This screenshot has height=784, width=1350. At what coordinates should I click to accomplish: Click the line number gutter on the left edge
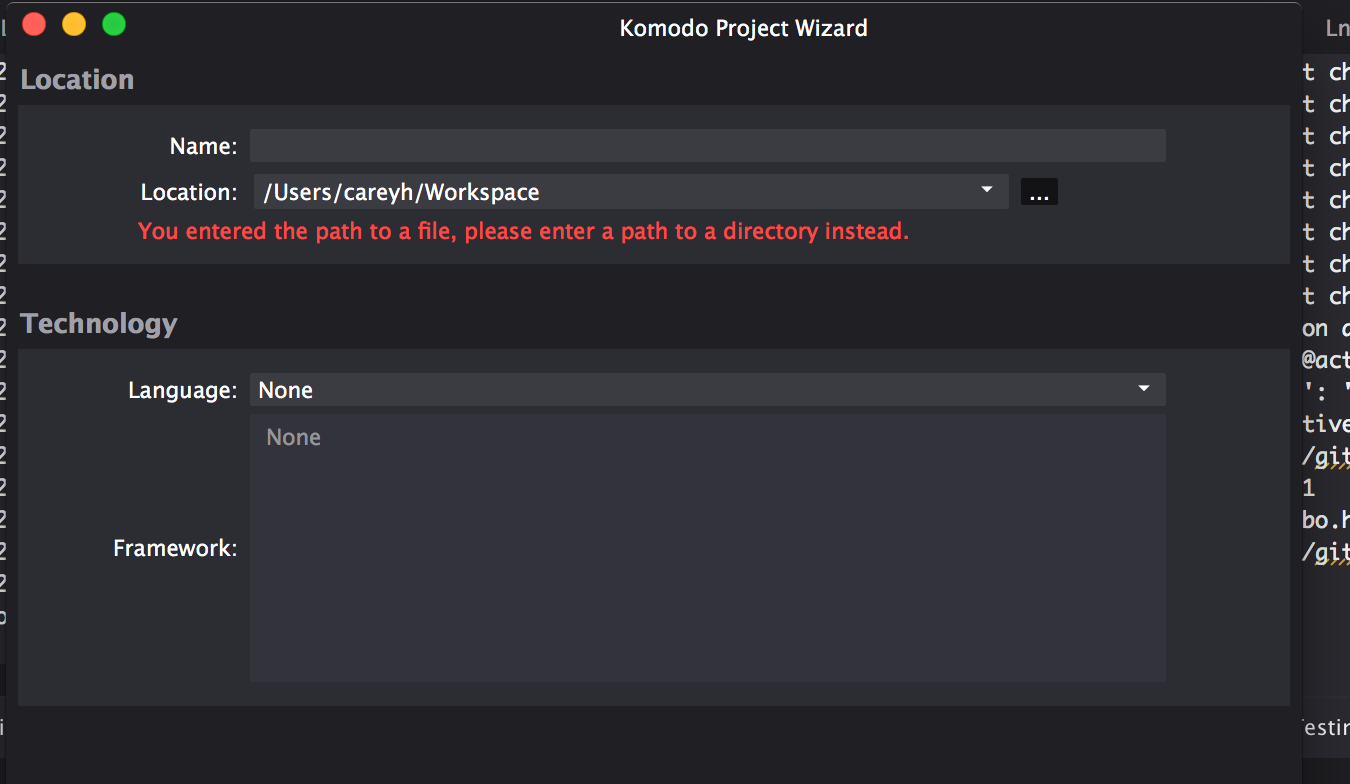pyautogui.click(x=5, y=300)
